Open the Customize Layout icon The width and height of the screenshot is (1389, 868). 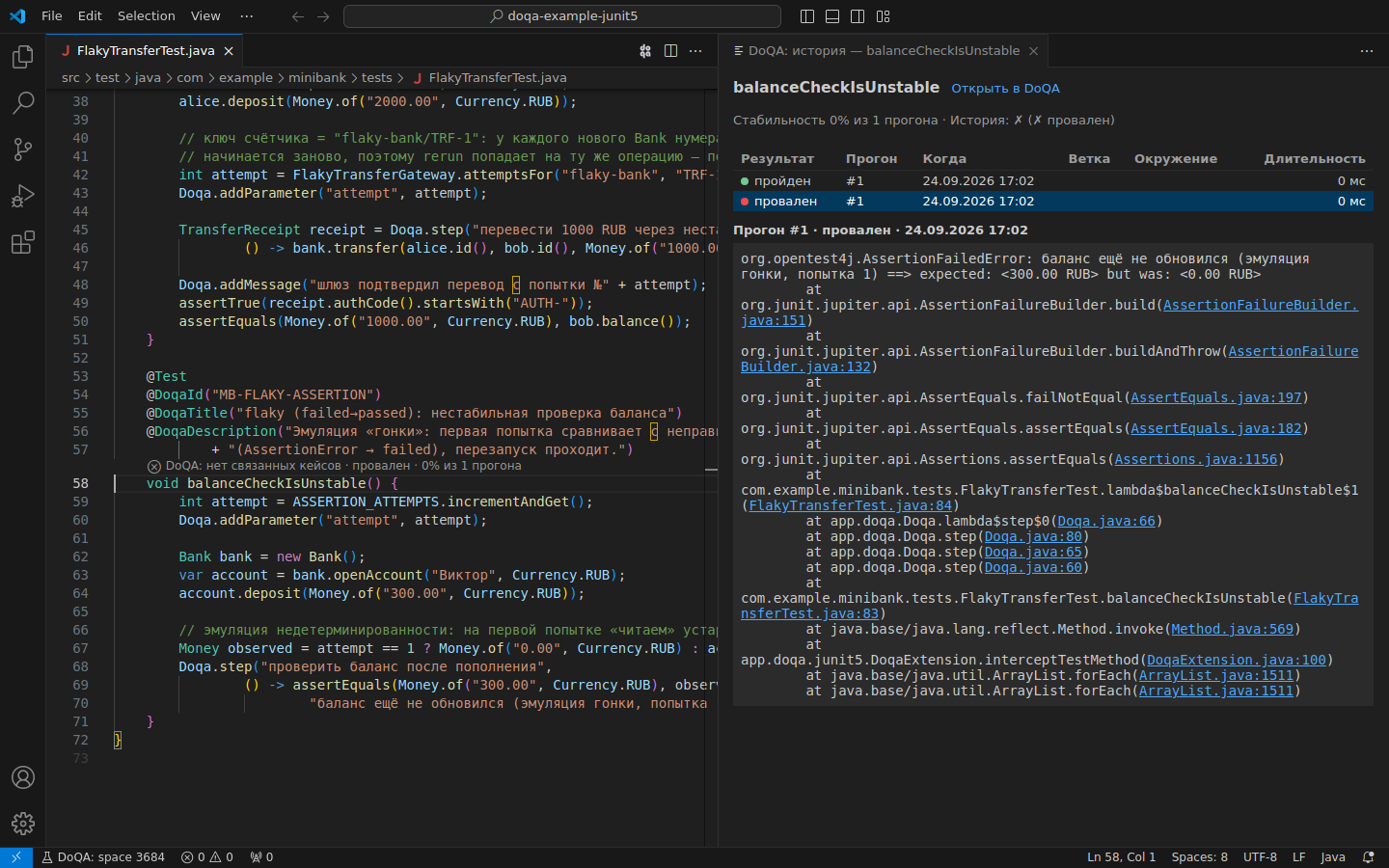(x=884, y=16)
